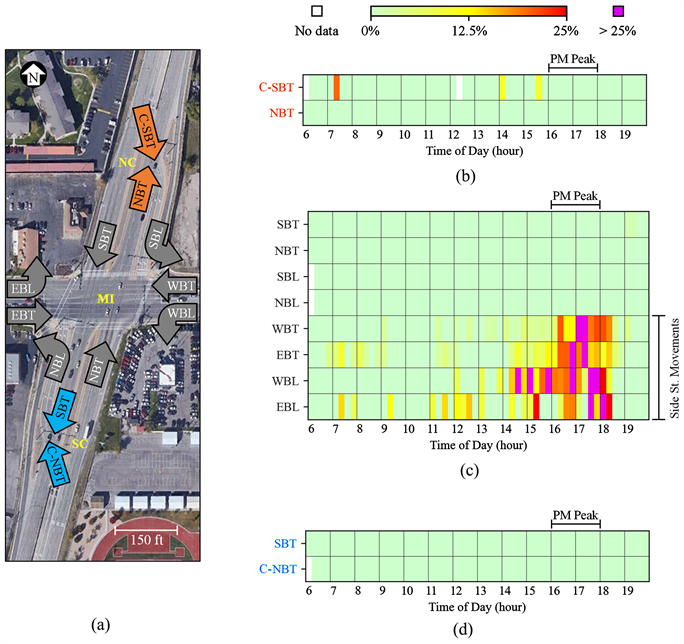Click the blue C-NBT arrow on map
The image size is (684, 644).
57,463
